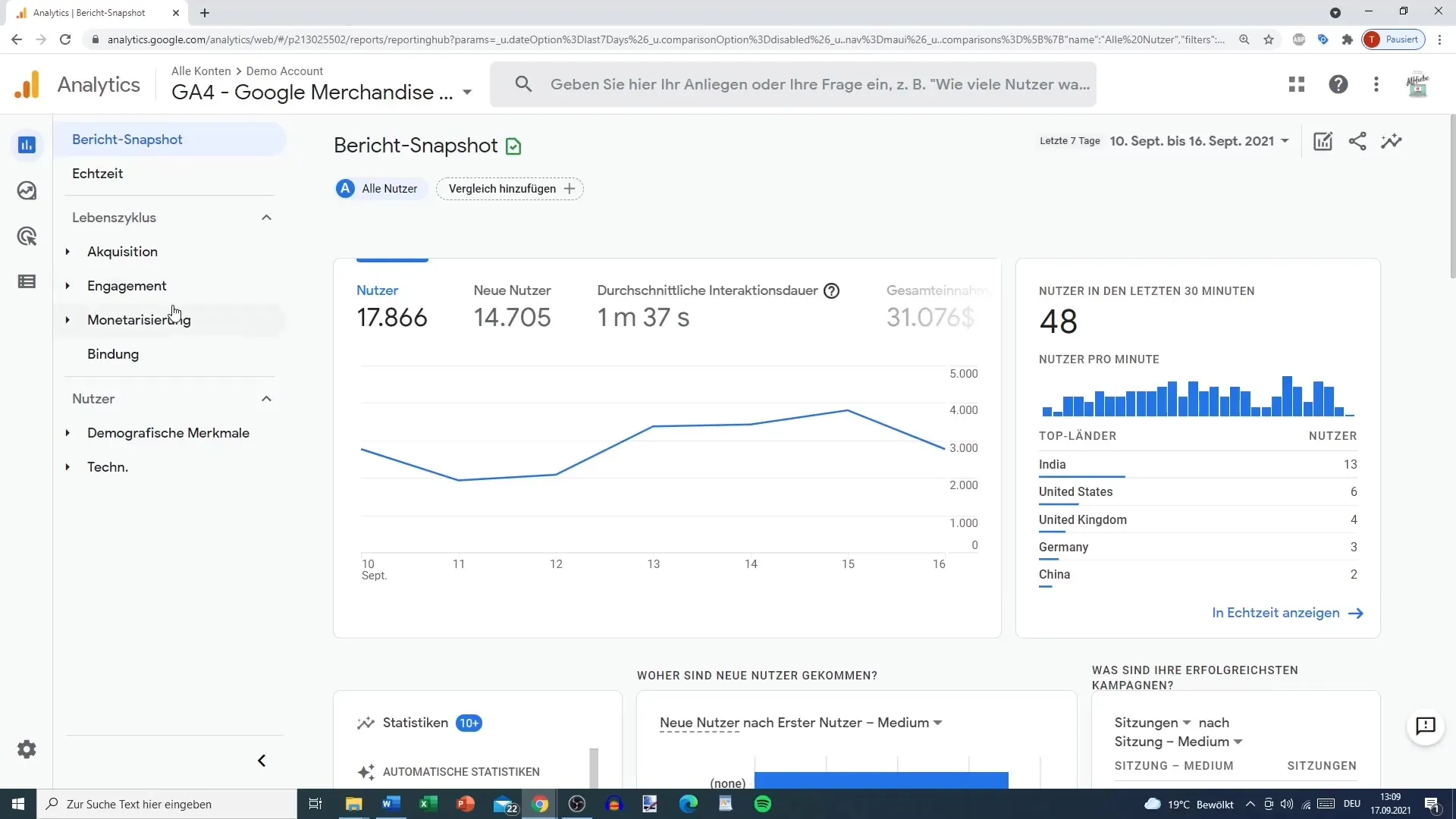Open the Insights sparkline icon

(1392, 141)
